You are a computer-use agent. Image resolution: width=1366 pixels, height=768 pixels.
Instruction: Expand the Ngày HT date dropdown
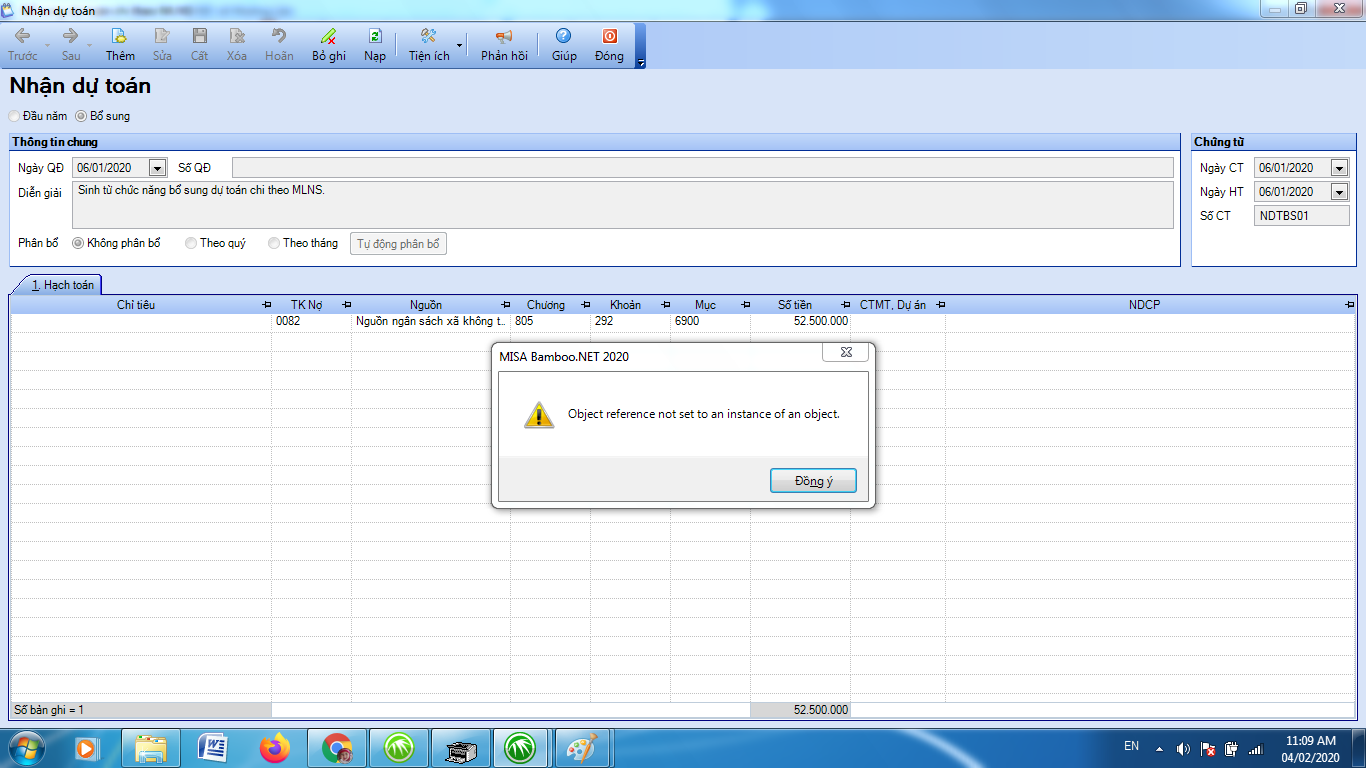coord(1339,192)
